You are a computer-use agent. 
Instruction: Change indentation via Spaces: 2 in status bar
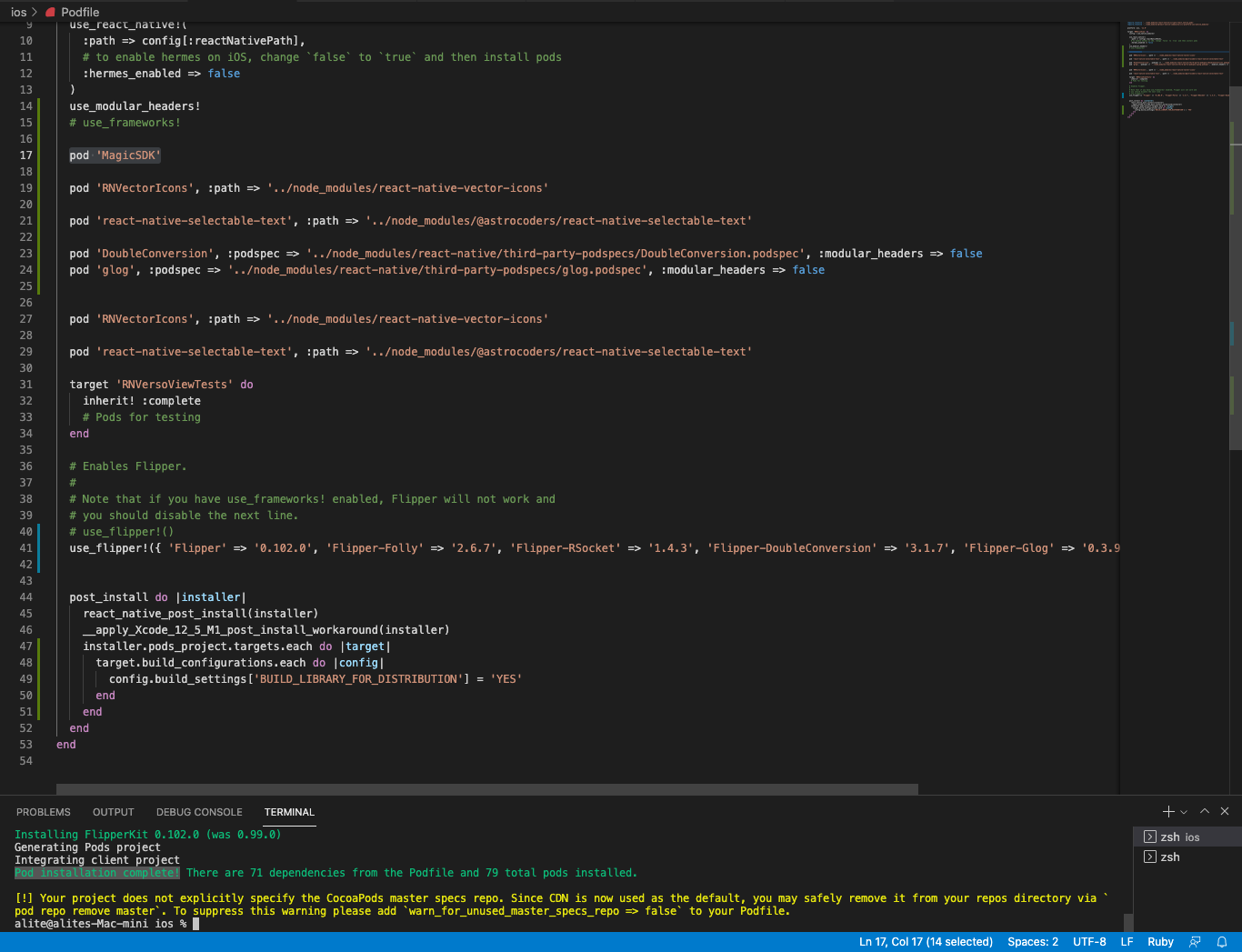click(1032, 941)
